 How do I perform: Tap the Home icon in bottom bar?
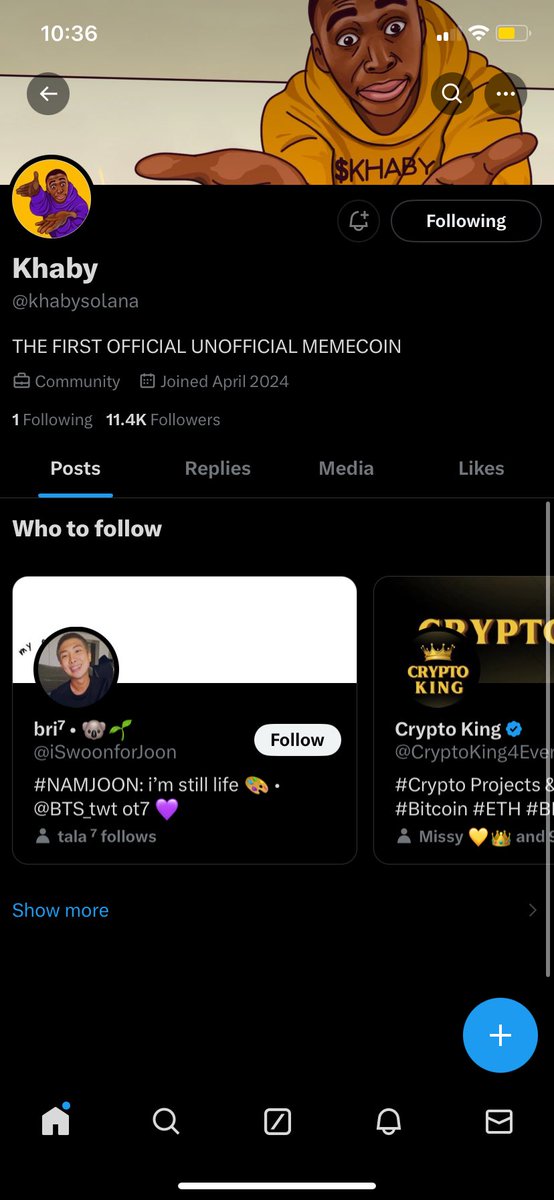tap(55, 1121)
